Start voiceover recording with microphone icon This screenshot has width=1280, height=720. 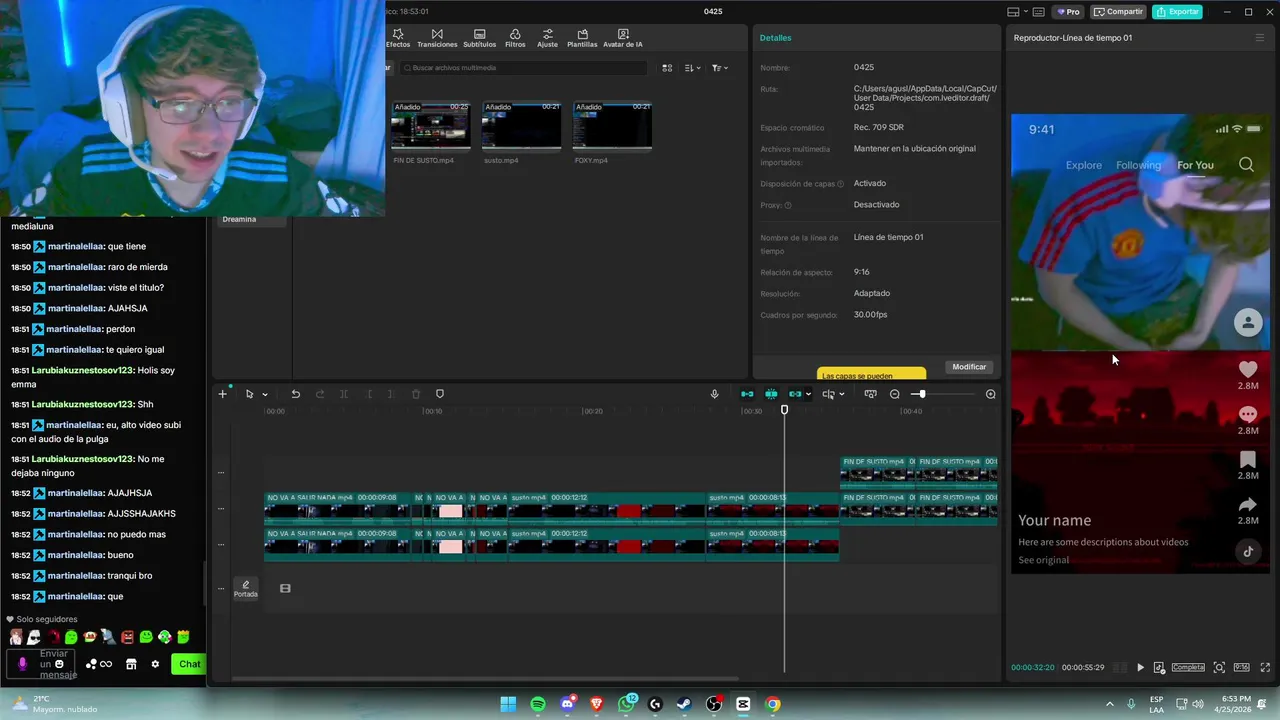[714, 394]
